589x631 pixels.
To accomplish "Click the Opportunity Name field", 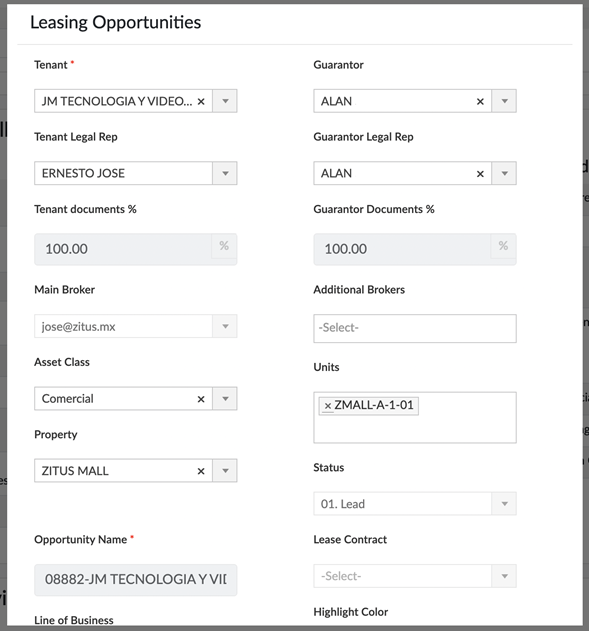I will click(136, 580).
